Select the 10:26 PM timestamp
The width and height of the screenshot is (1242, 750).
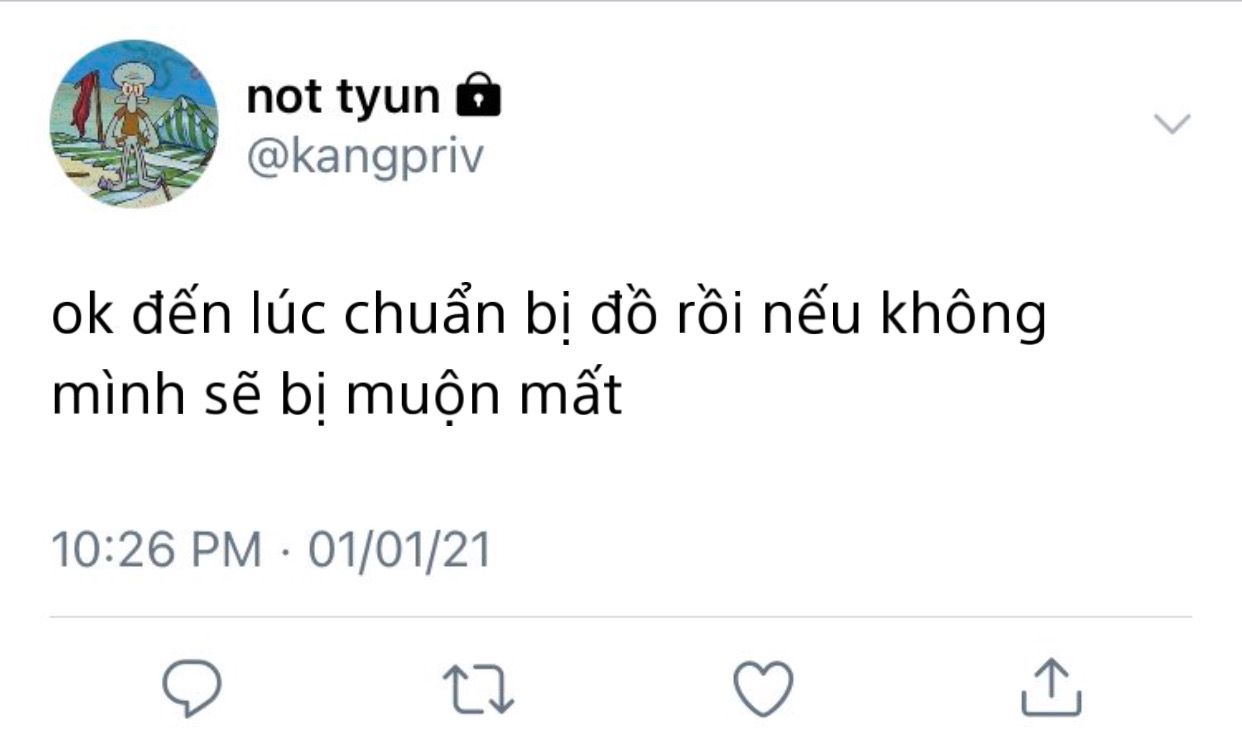click(155, 551)
